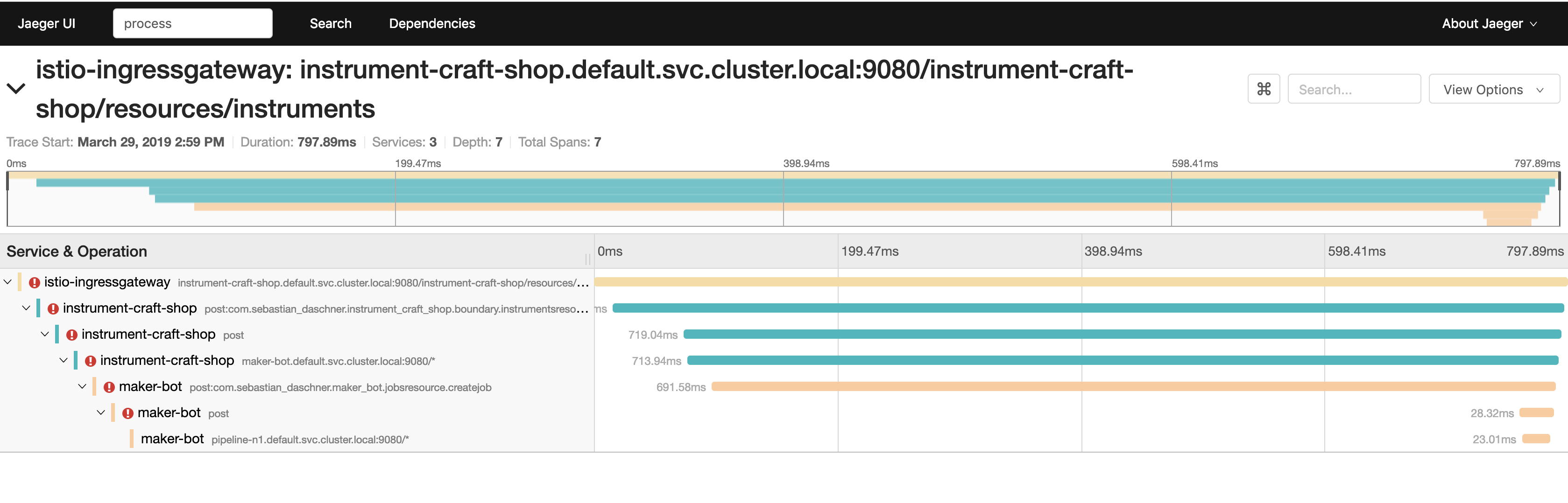Click error icon beside instrument-craft-shop instrumentsresource span
The image size is (1568, 503).
click(x=54, y=309)
